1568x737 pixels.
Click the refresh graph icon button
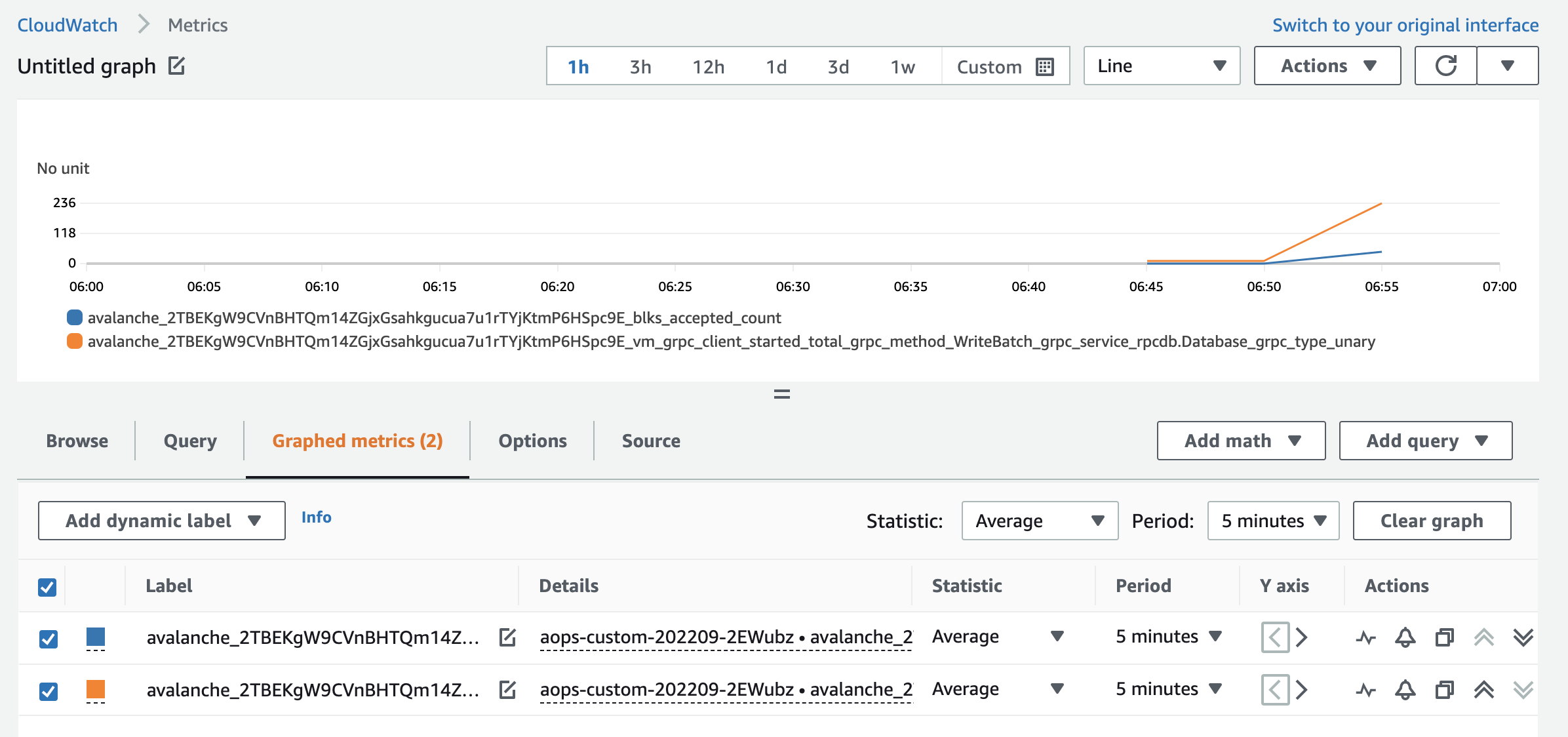1445,66
